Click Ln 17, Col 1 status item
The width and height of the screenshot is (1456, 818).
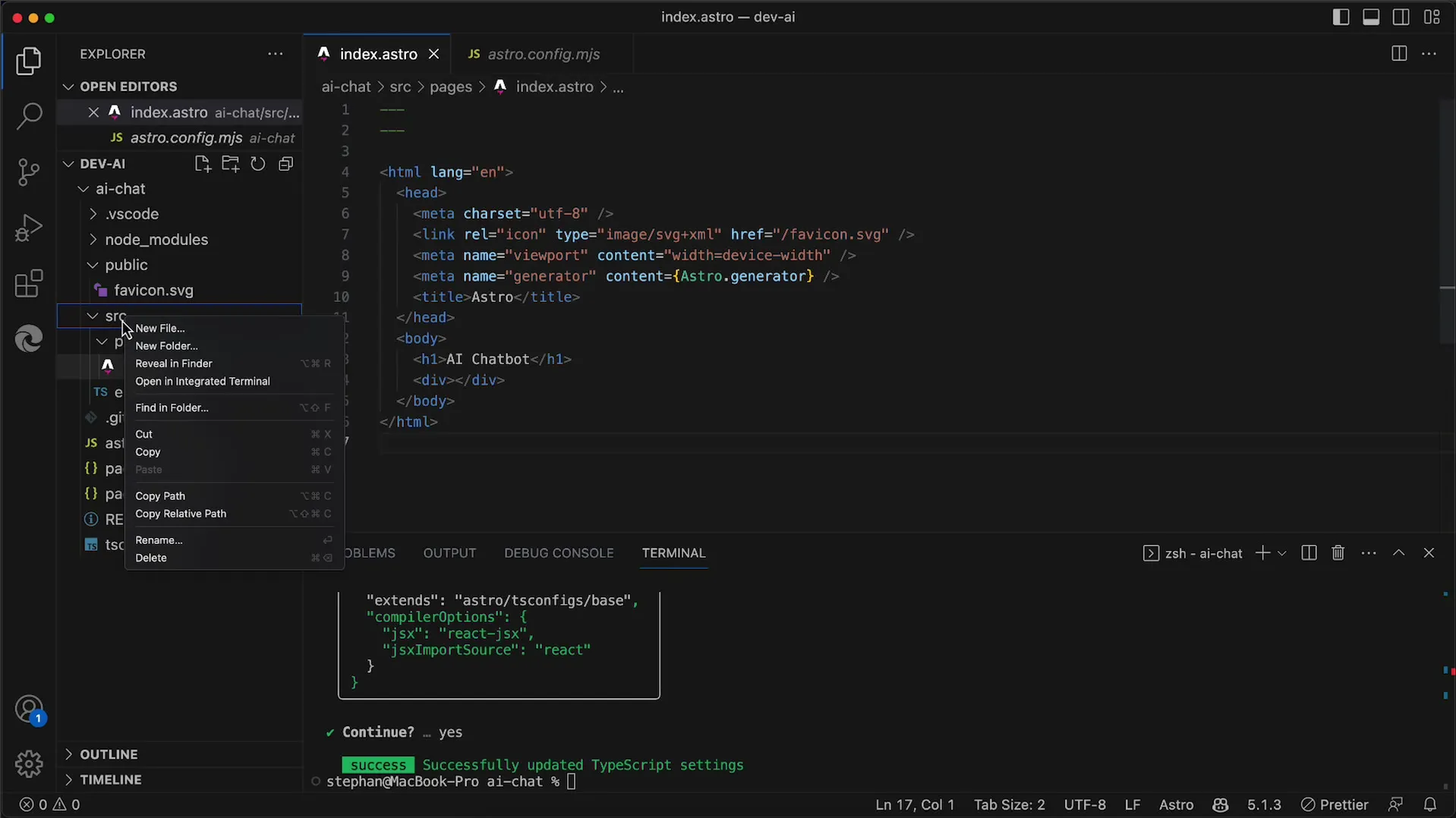(x=915, y=804)
